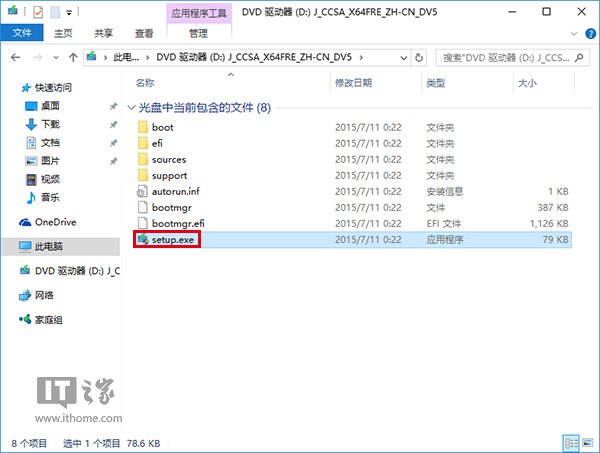
Task: Open the sources folder
Action: click(168, 159)
